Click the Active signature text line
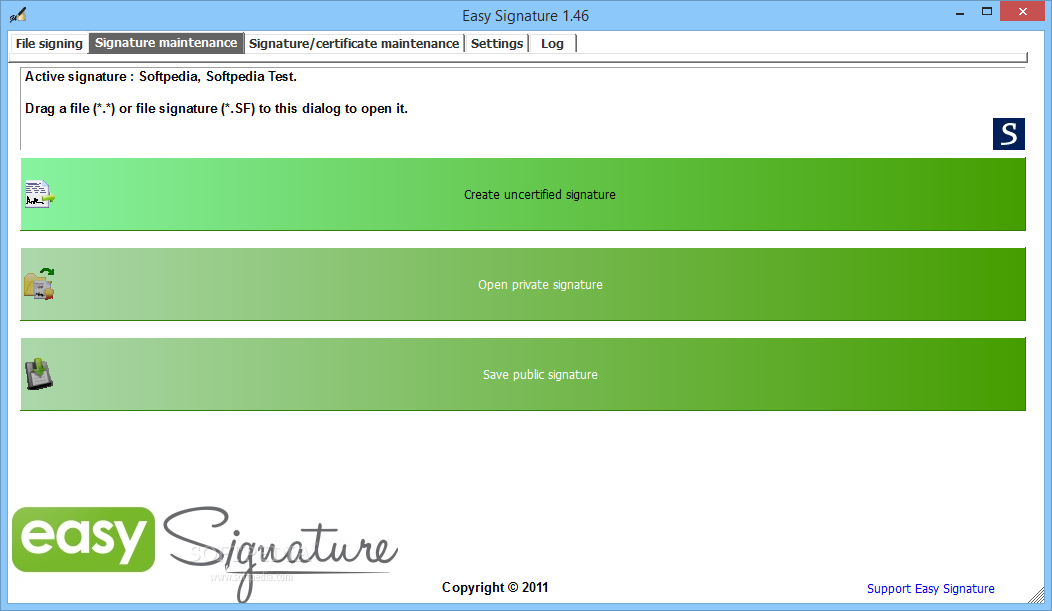This screenshot has height=611, width=1052. coord(161,76)
